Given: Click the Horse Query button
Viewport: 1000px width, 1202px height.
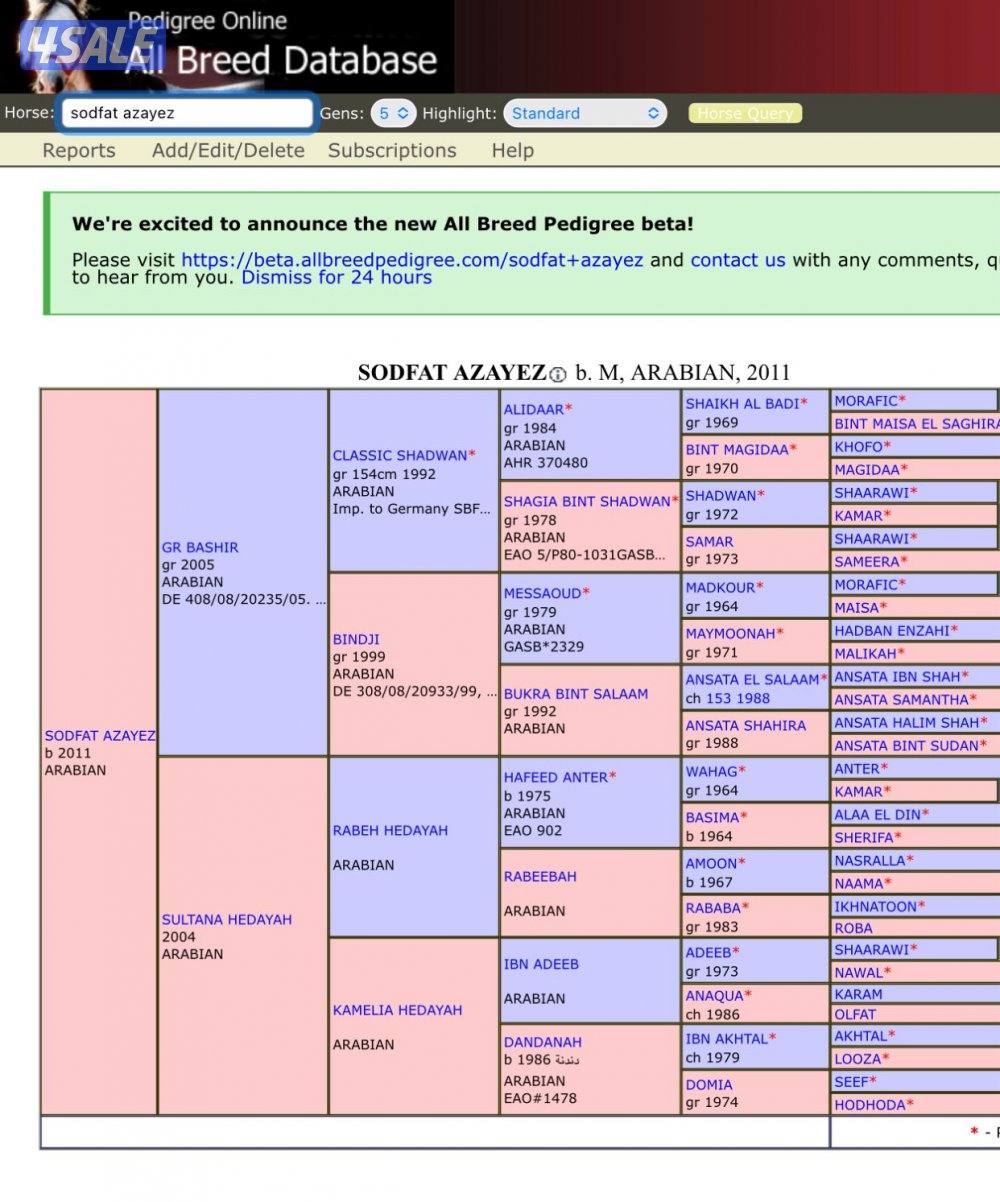Looking at the screenshot, I should (745, 113).
